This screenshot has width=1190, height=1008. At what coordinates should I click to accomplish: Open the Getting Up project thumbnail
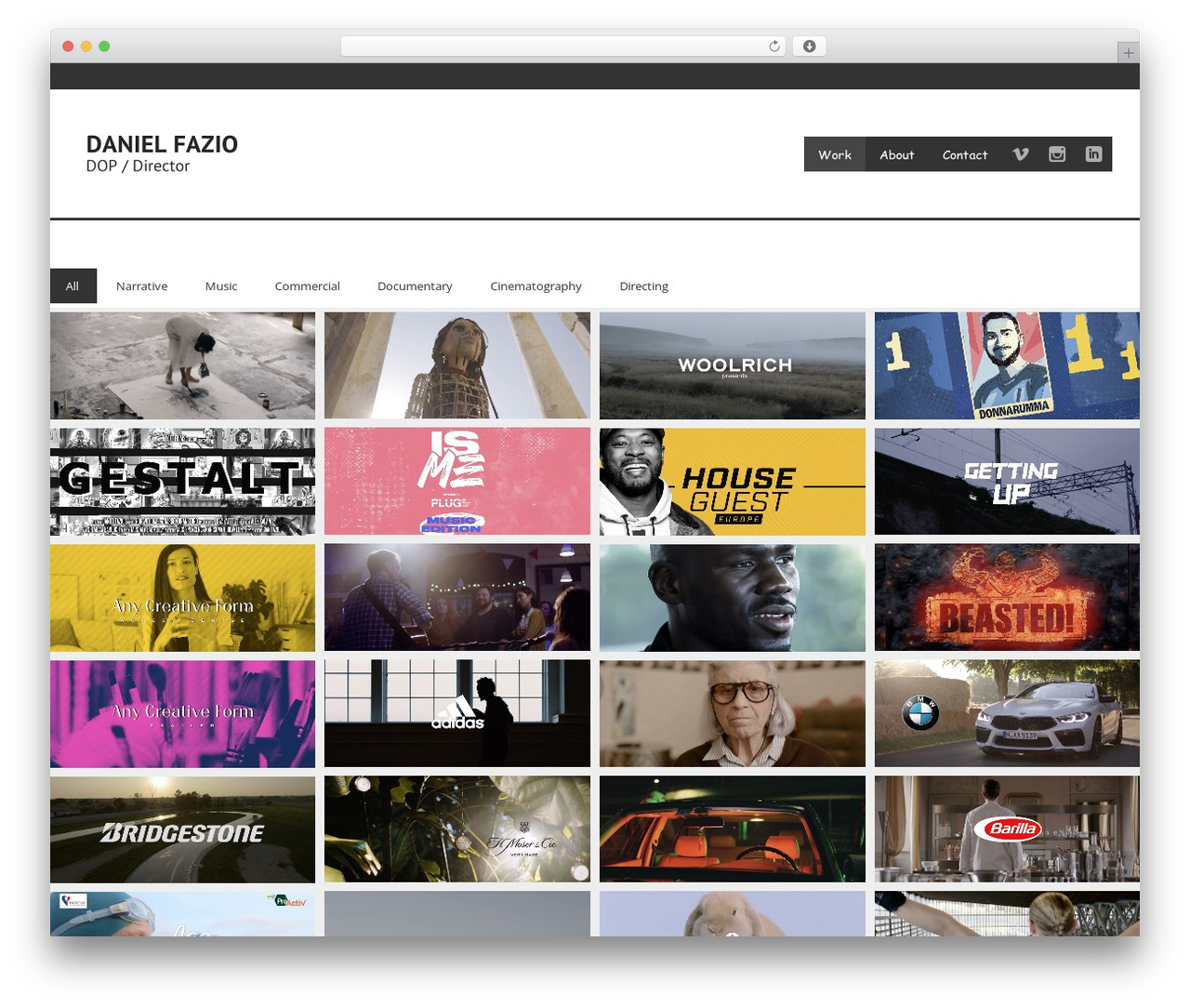(1007, 482)
